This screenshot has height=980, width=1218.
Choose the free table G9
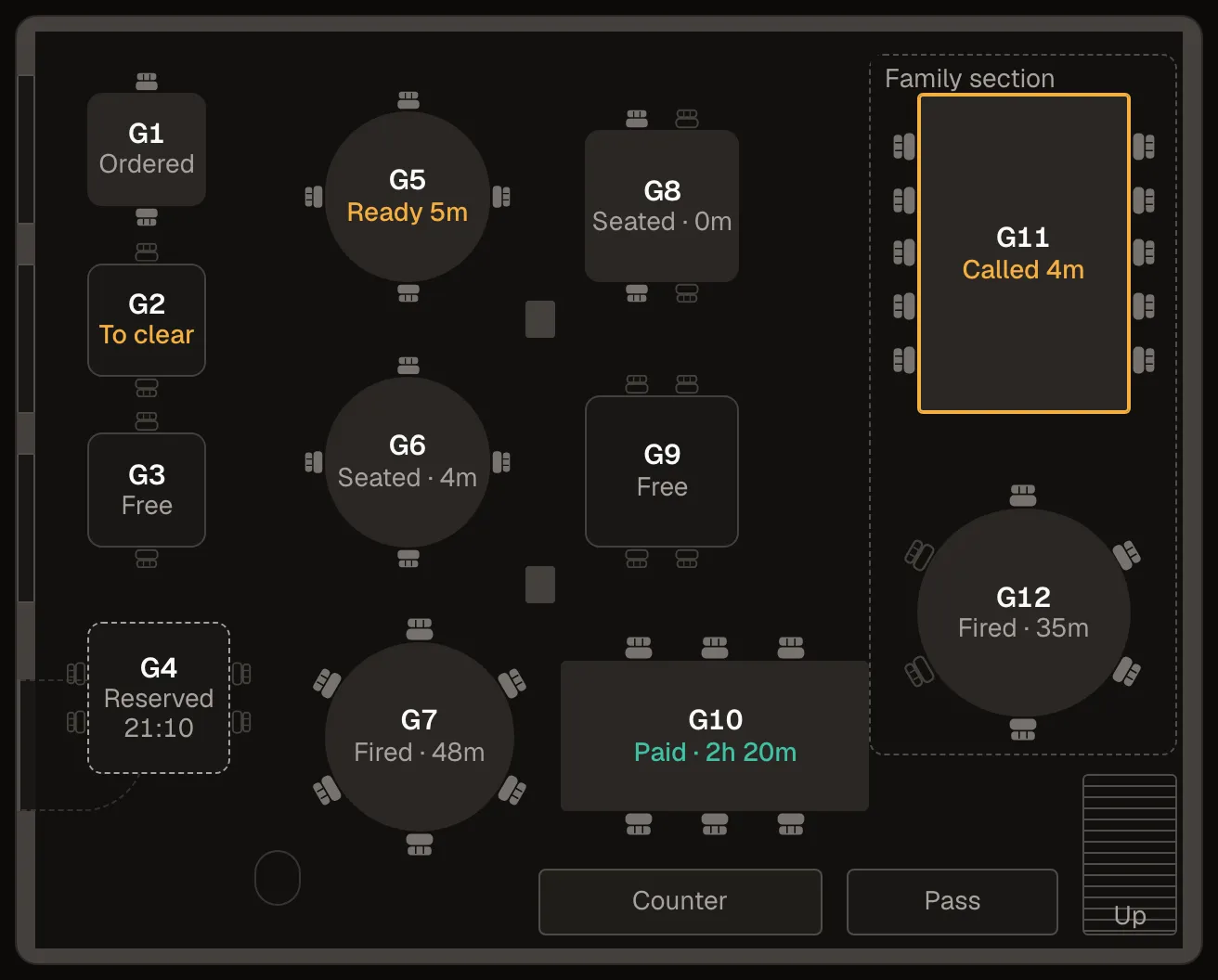(662, 471)
